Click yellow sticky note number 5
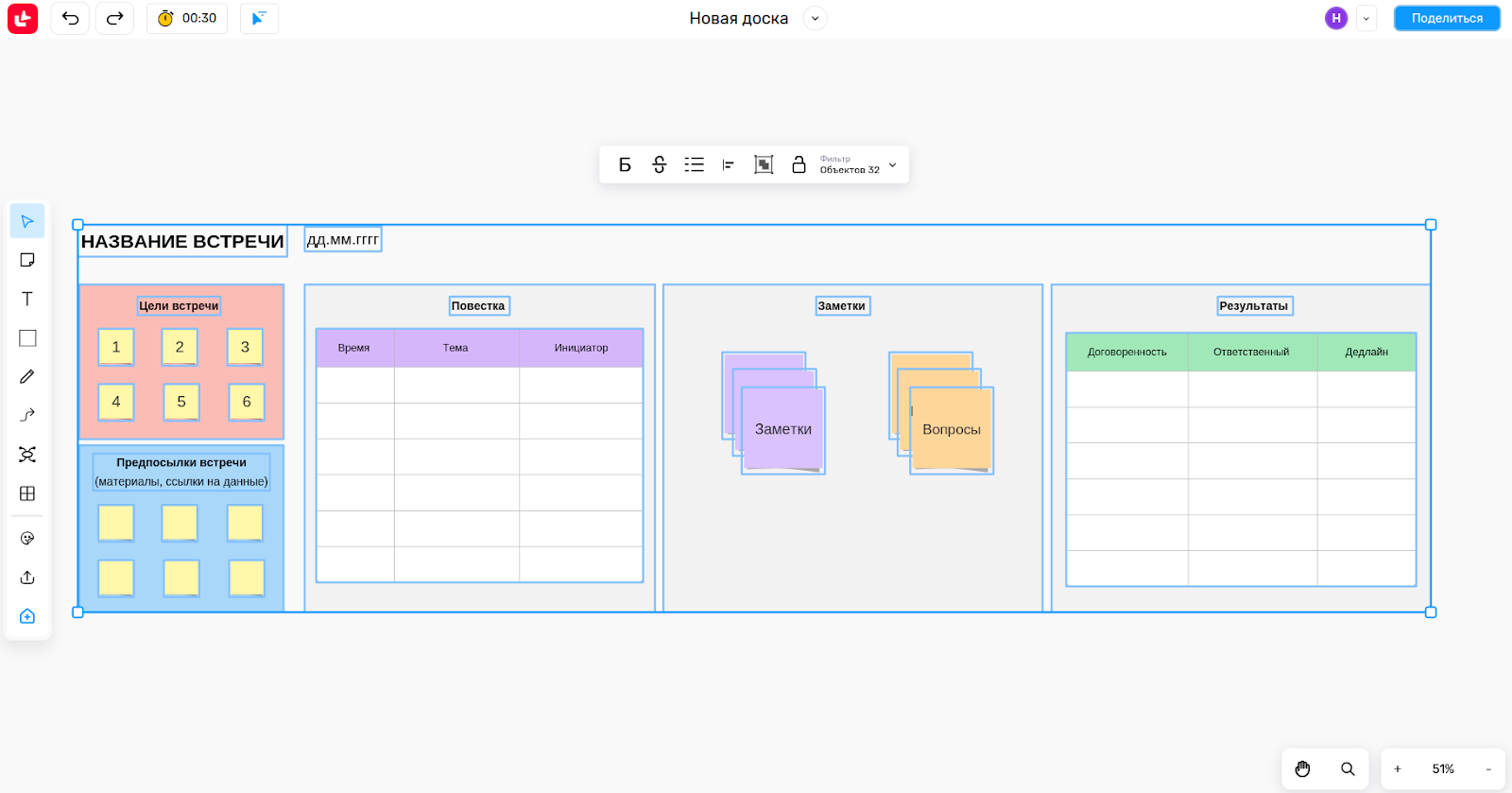1512x793 pixels. pos(181,402)
